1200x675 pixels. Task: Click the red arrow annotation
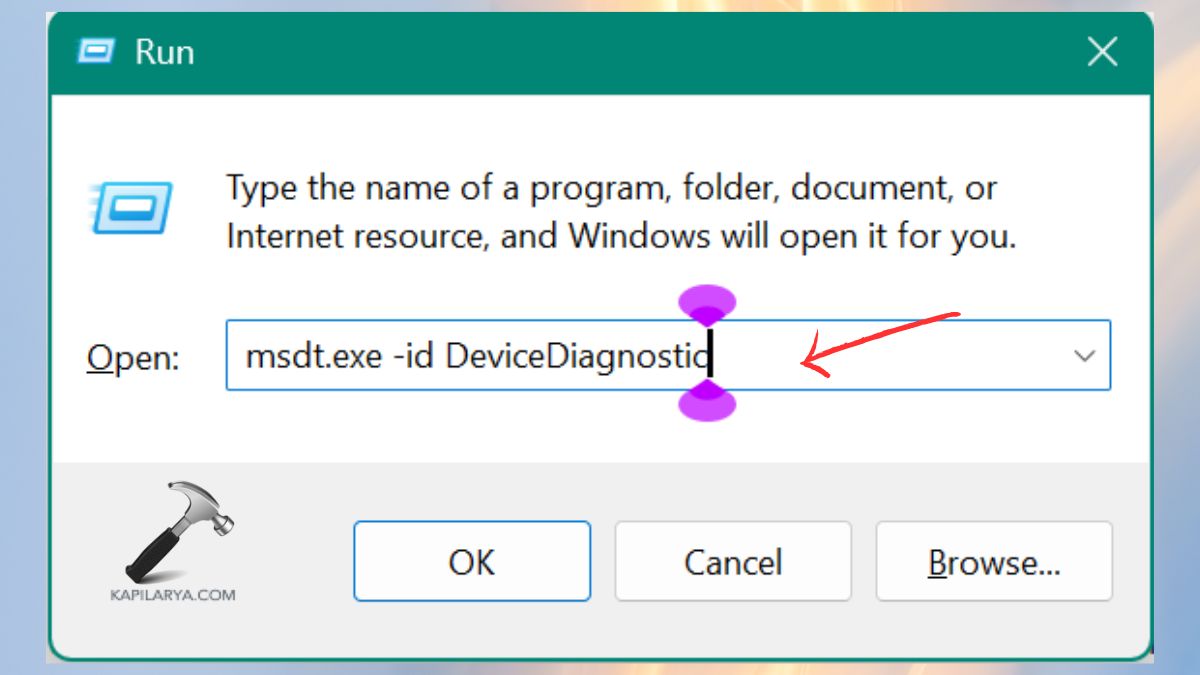point(880,340)
